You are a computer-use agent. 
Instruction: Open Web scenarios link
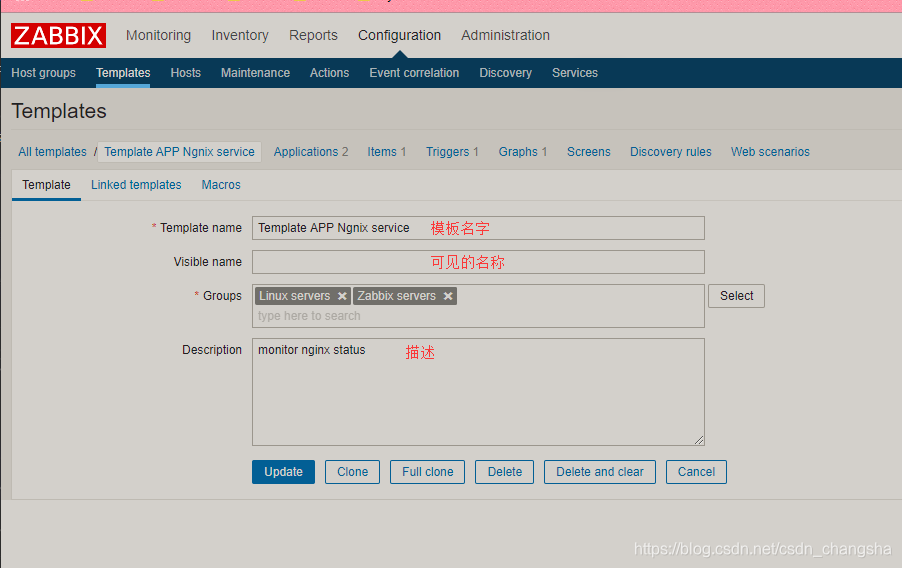pyautogui.click(x=770, y=152)
